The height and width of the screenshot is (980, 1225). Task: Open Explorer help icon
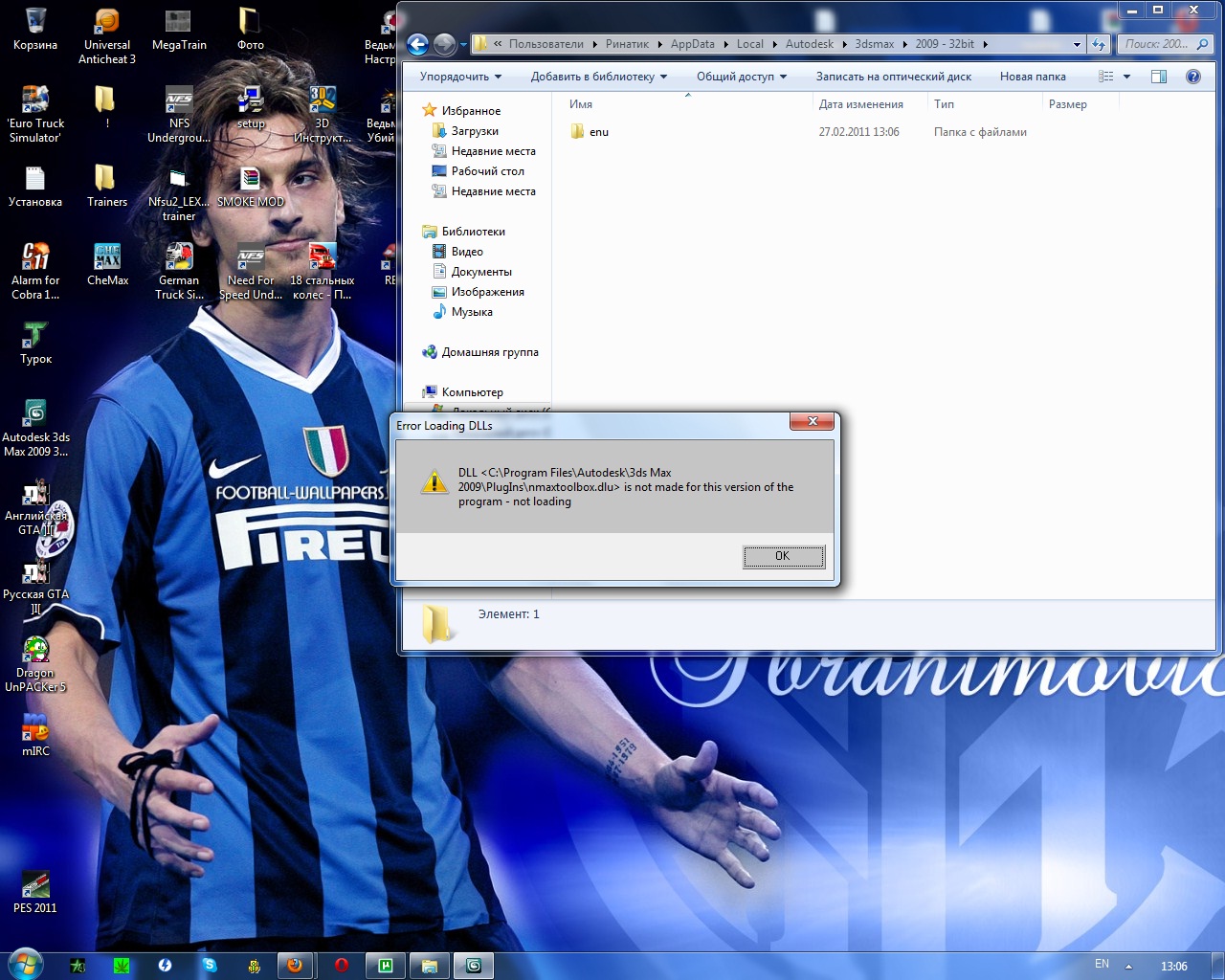tap(1193, 77)
